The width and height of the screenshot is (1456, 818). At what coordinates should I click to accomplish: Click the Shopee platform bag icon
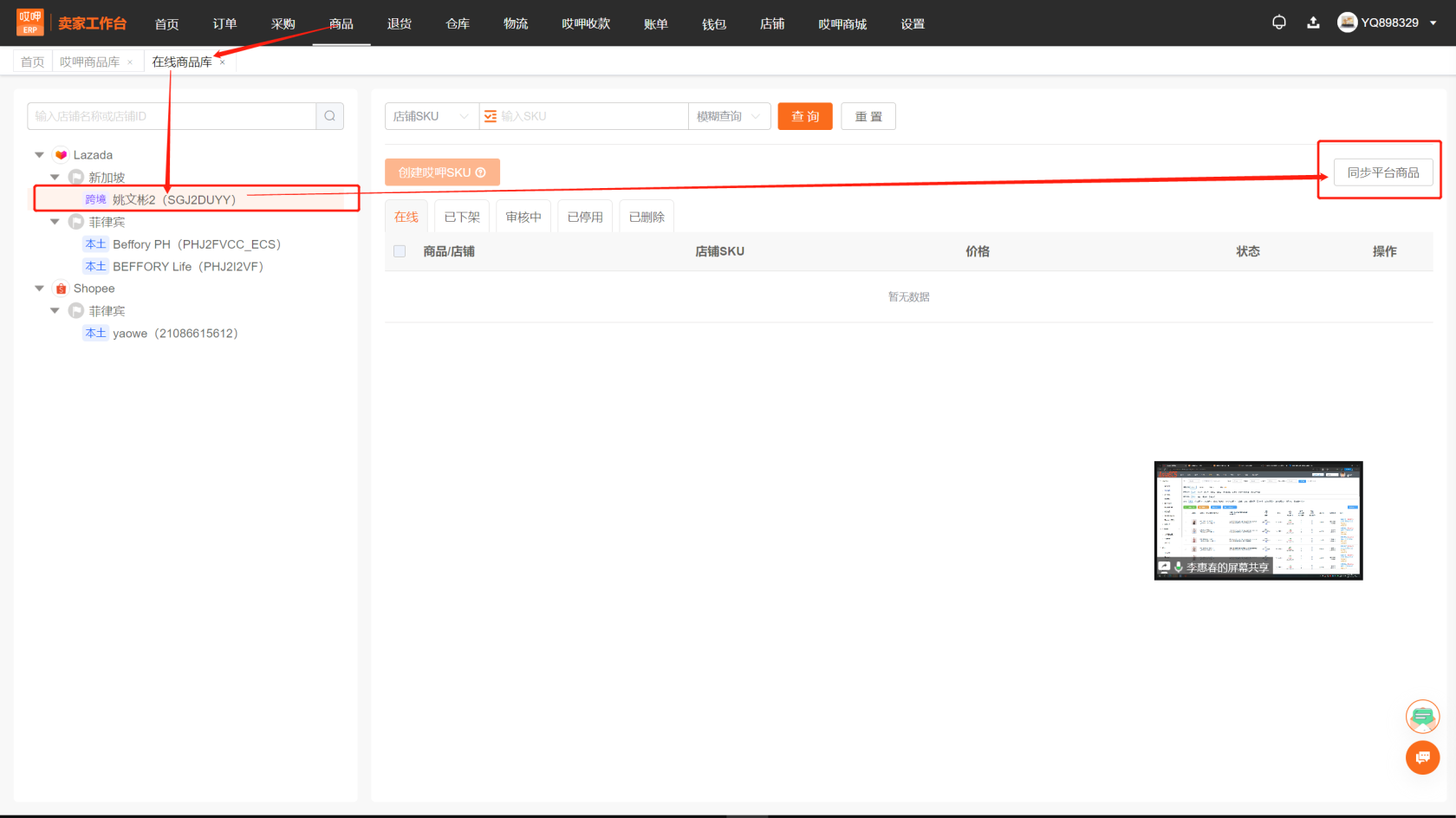click(x=61, y=289)
